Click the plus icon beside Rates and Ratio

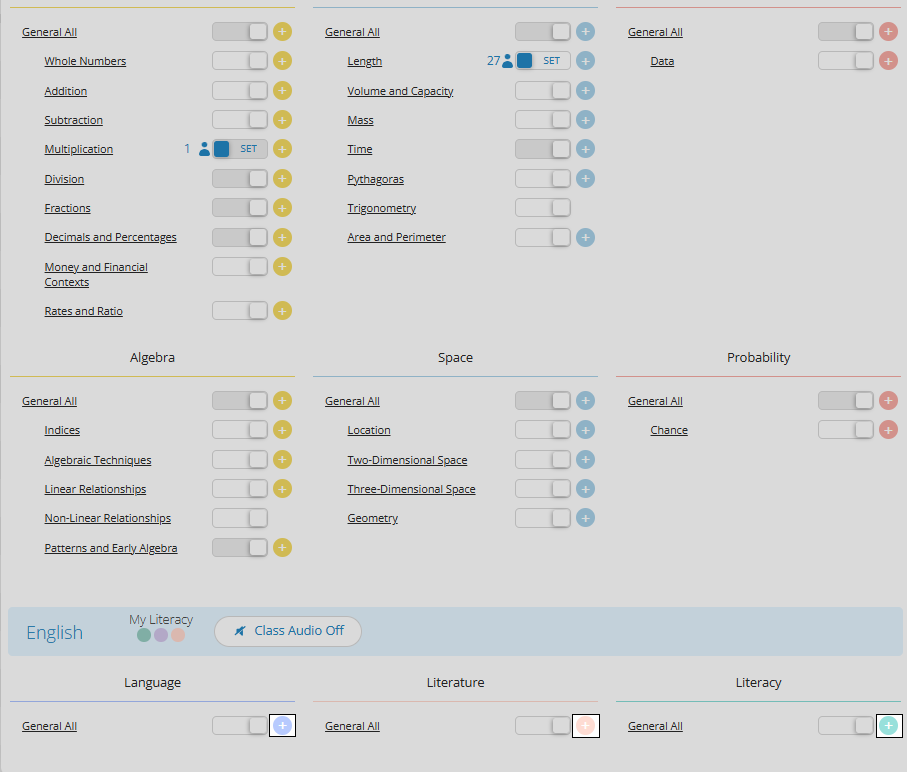(282, 311)
